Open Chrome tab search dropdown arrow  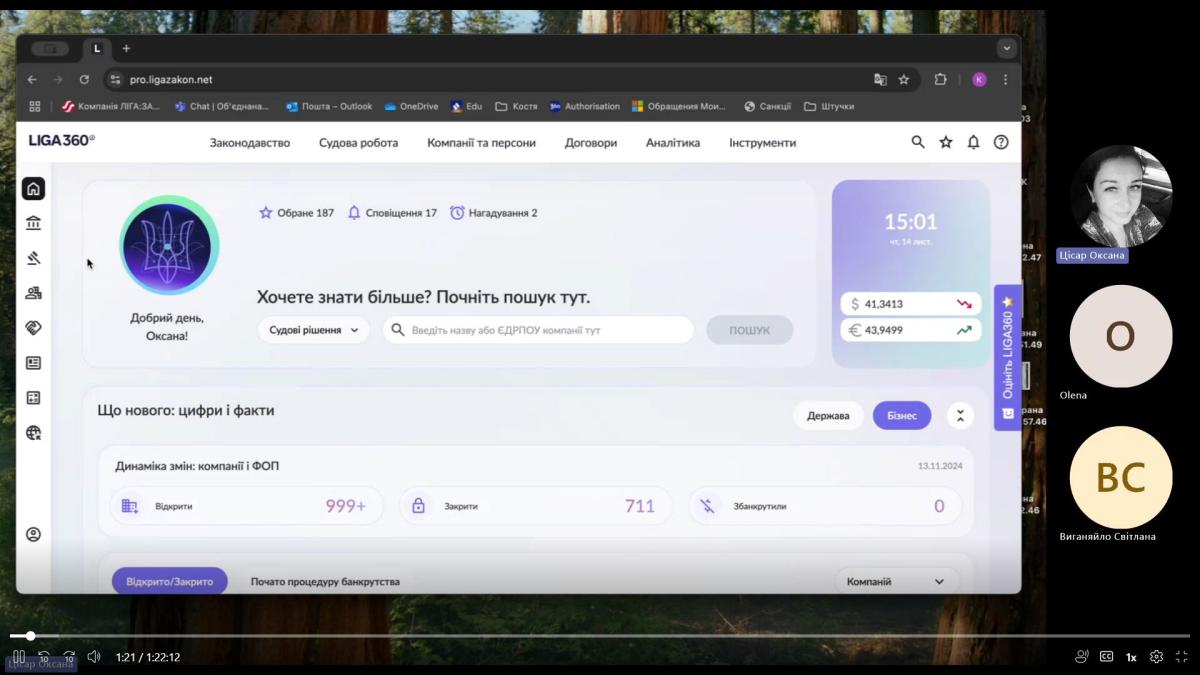1006,48
